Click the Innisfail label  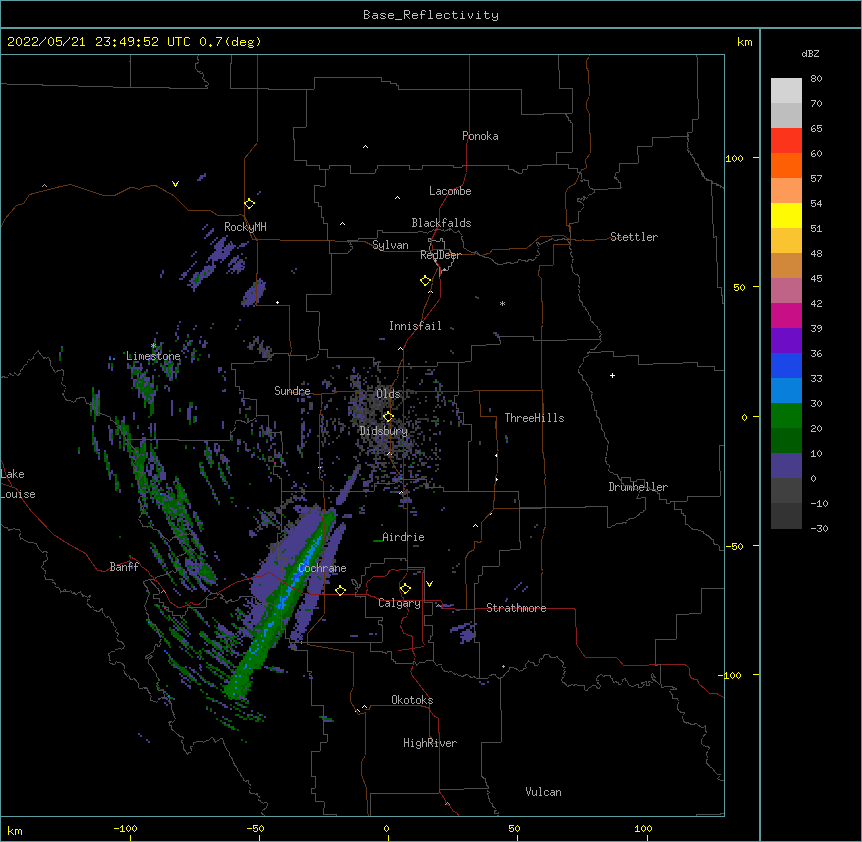click(415, 326)
